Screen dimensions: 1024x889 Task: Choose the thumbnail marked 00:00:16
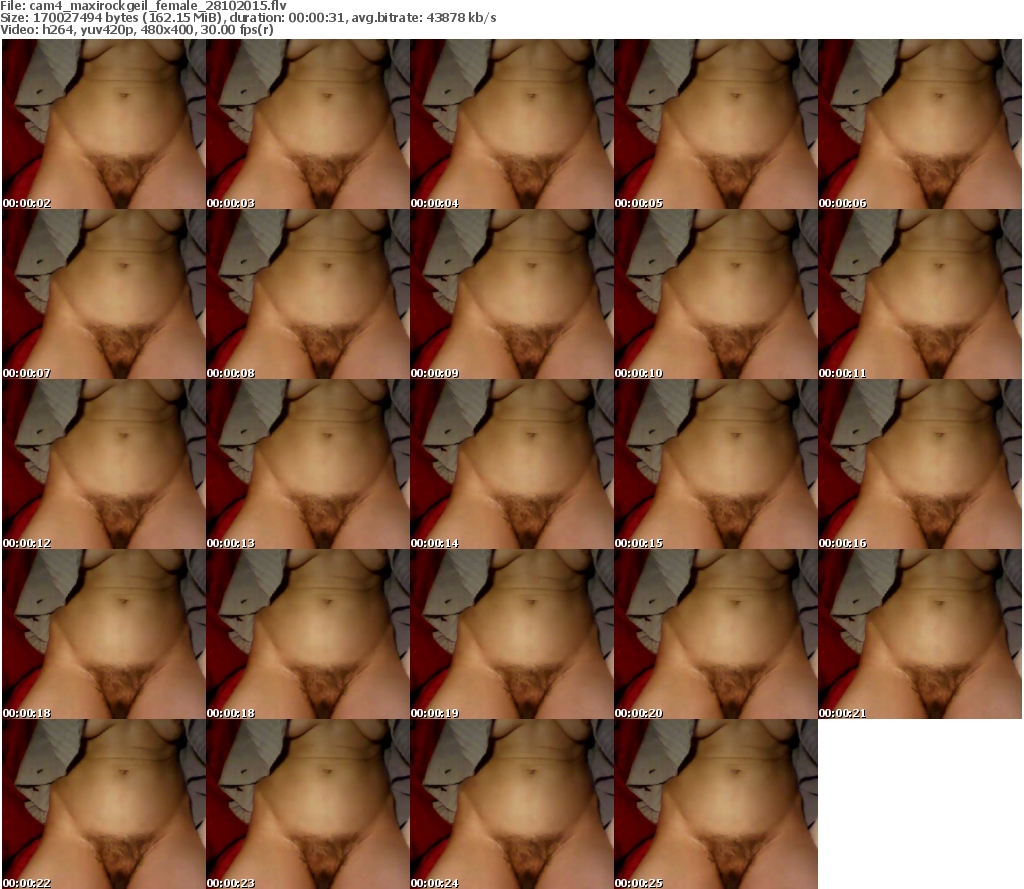(x=920, y=464)
